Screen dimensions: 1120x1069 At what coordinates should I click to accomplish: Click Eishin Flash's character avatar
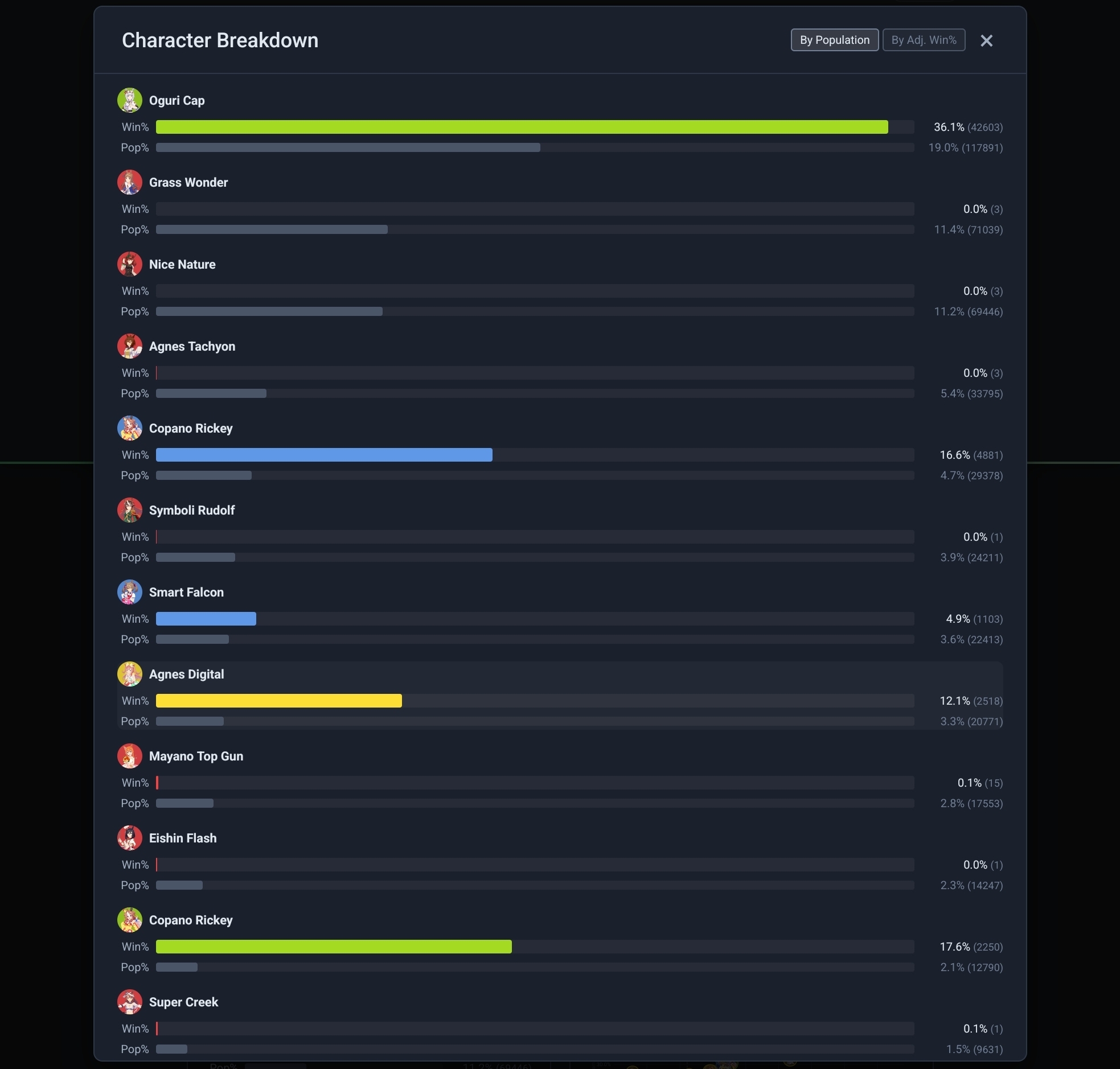click(129, 838)
